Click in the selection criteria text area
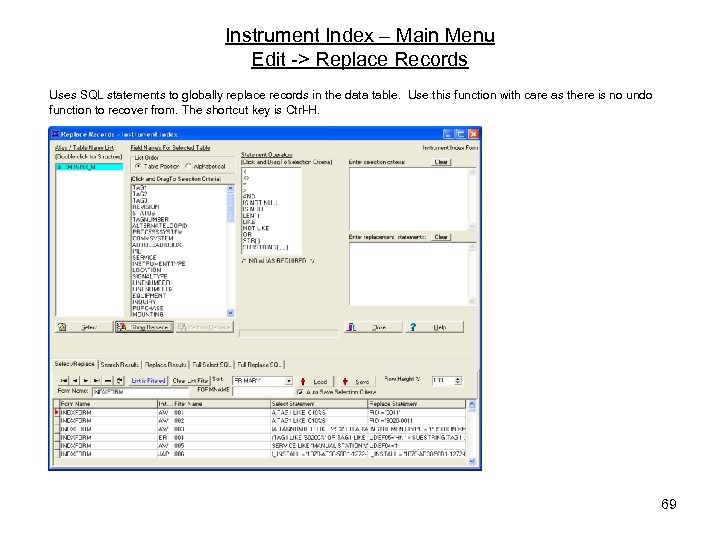The height and width of the screenshot is (540, 720). tap(408, 199)
